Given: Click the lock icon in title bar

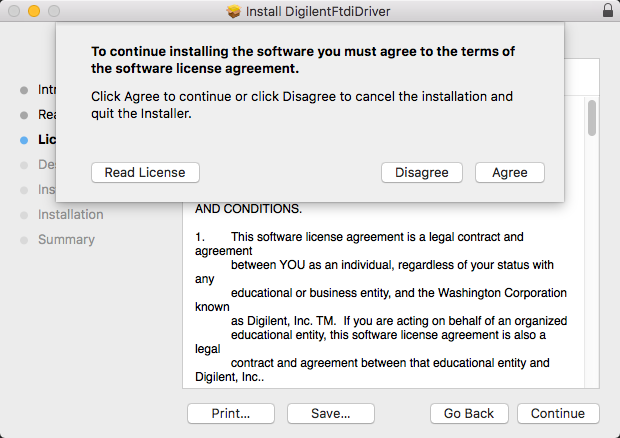Looking at the screenshot, I should (x=608, y=10).
